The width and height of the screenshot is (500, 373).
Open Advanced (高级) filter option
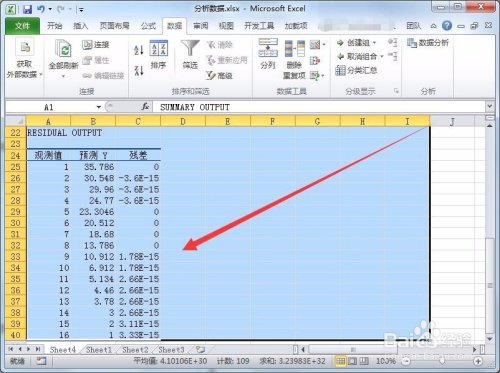pos(219,76)
